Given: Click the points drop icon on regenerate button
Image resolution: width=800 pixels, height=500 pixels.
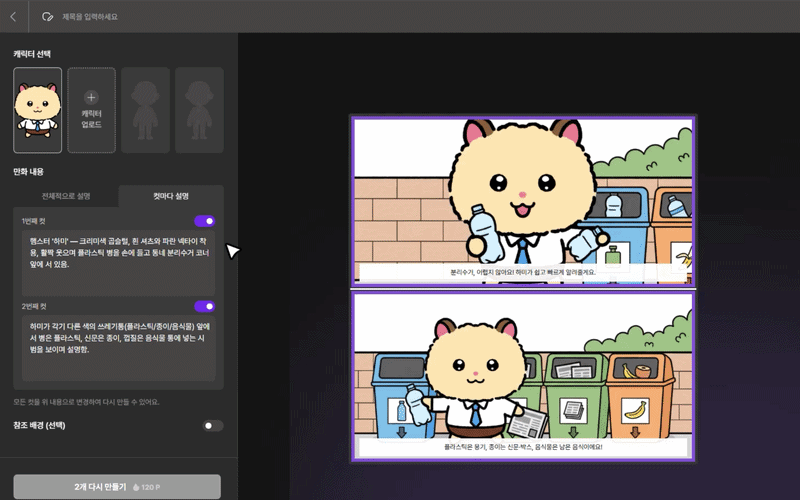Looking at the screenshot, I should pos(136,487).
